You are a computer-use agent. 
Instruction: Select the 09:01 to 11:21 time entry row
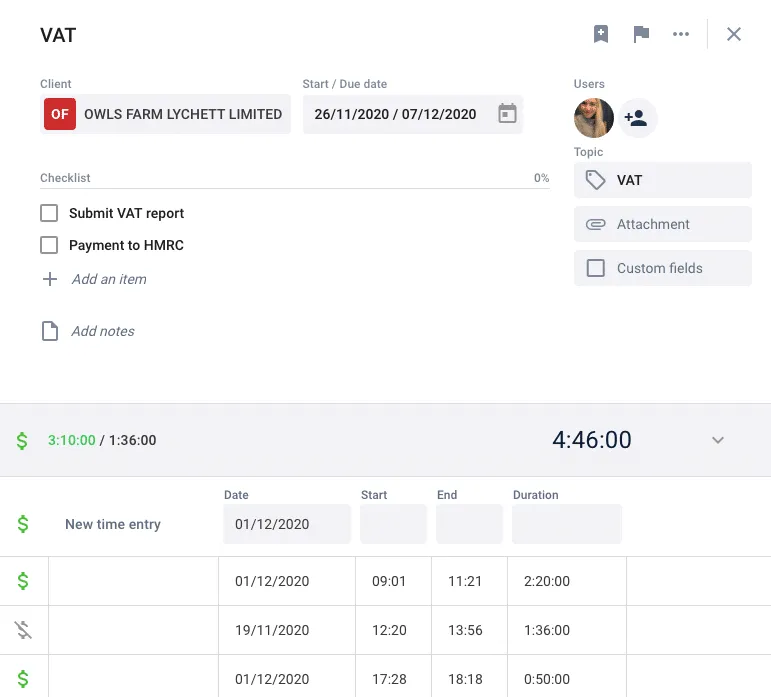coord(386,581)
